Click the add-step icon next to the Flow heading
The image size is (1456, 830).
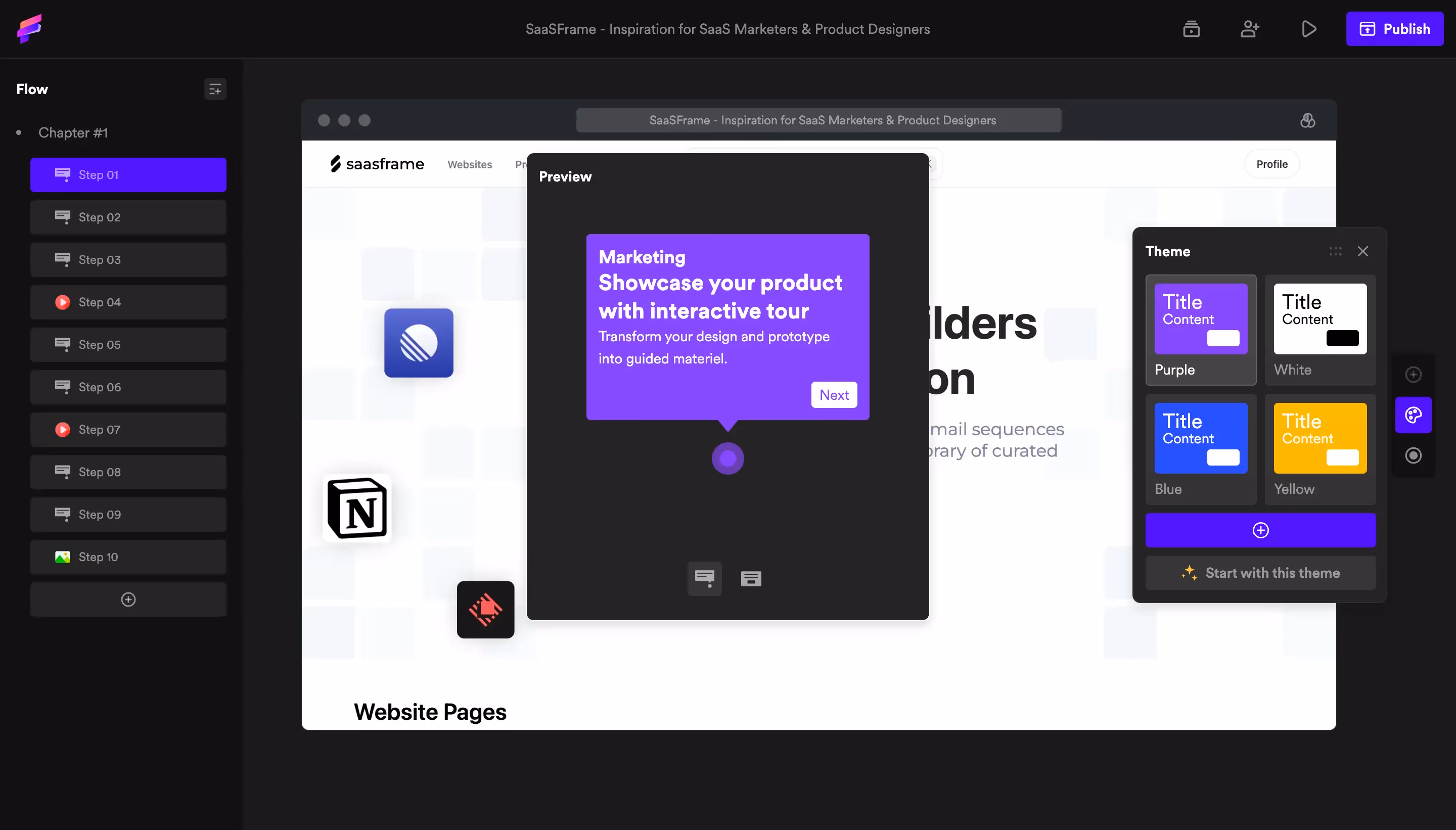point(215,89)
